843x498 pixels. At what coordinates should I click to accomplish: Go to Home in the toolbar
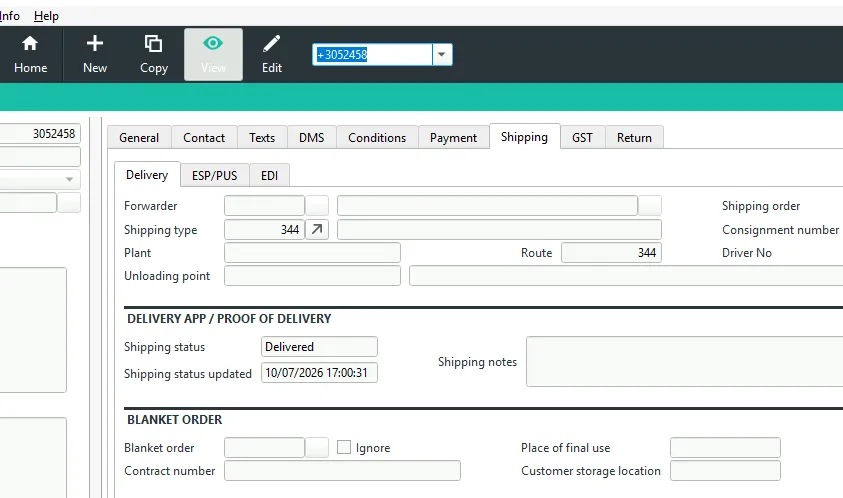click(31, 55)
